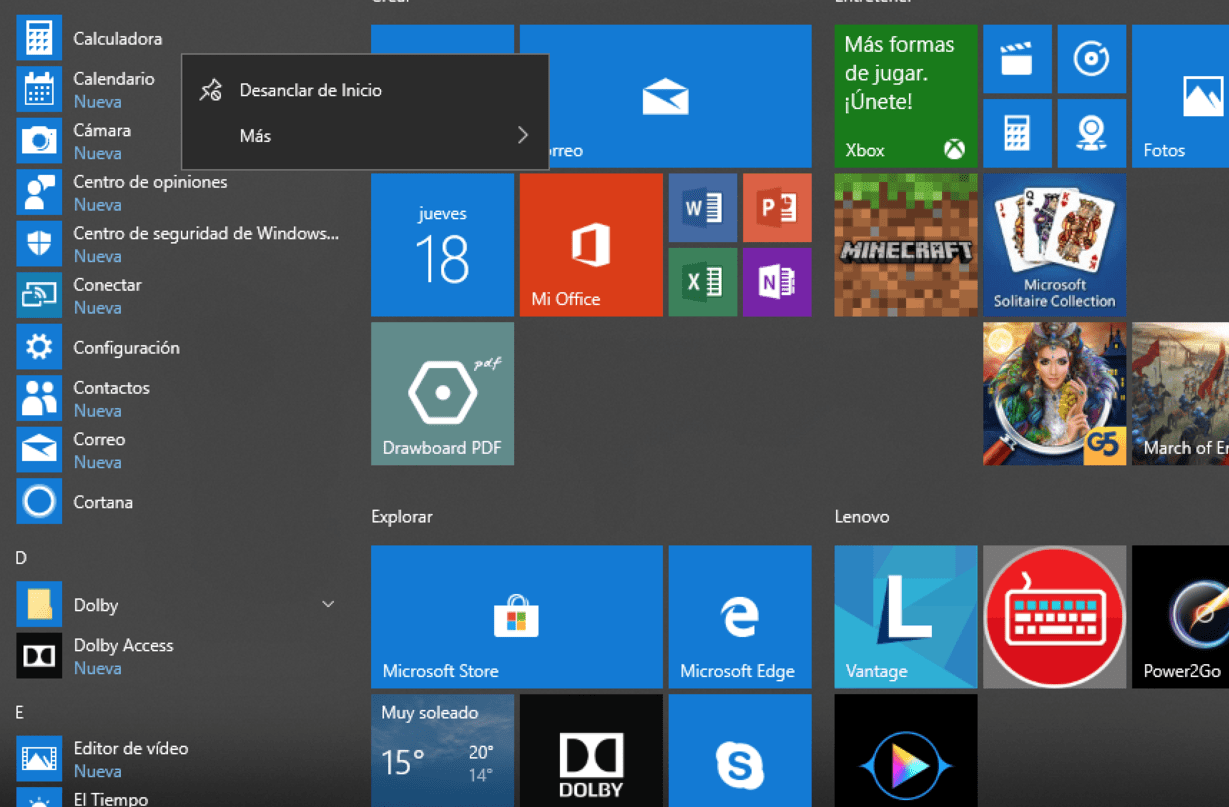Open the Excel tile
This screenshot has height=807, width=1229.
pyautogui.click(x=702, y=282)
